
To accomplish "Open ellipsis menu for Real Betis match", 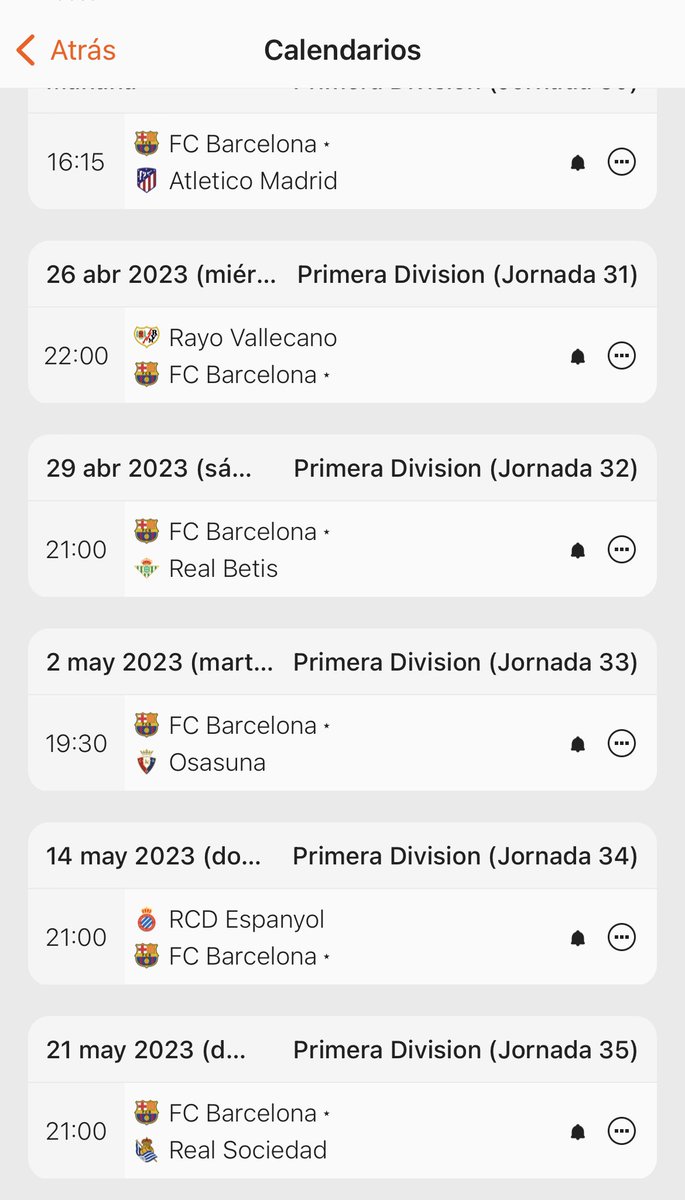I will tap(622, 550).
